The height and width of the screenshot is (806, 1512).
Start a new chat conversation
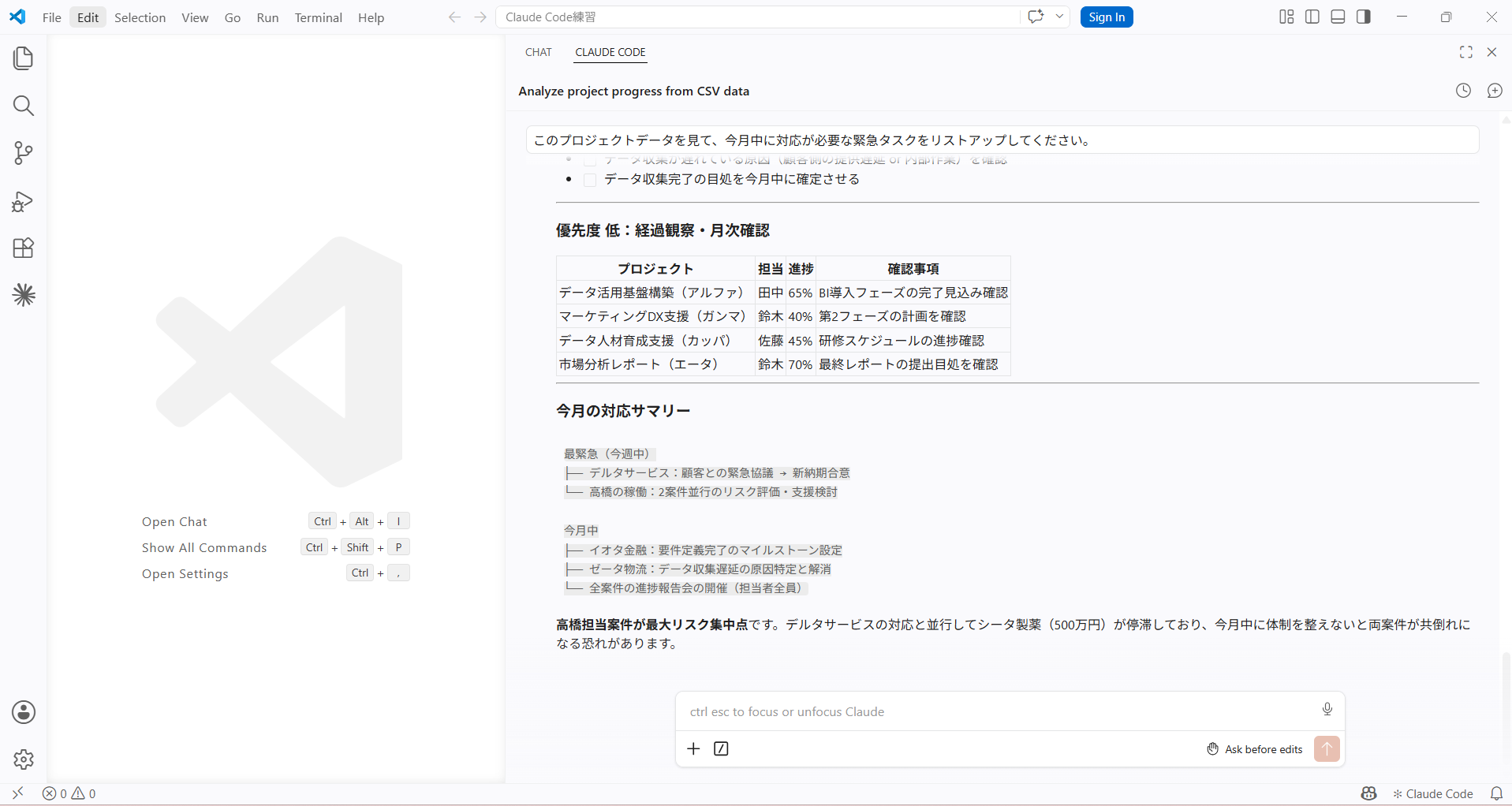pyautogui.click(x=1495, y=91)
